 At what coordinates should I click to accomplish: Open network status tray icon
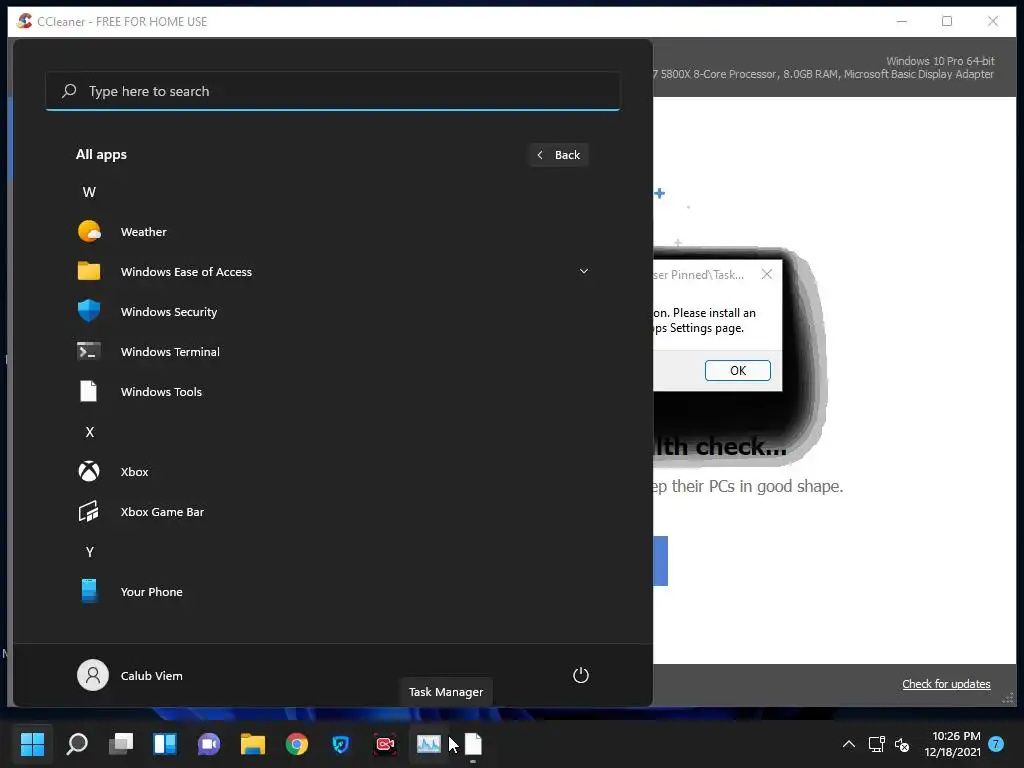876,744
